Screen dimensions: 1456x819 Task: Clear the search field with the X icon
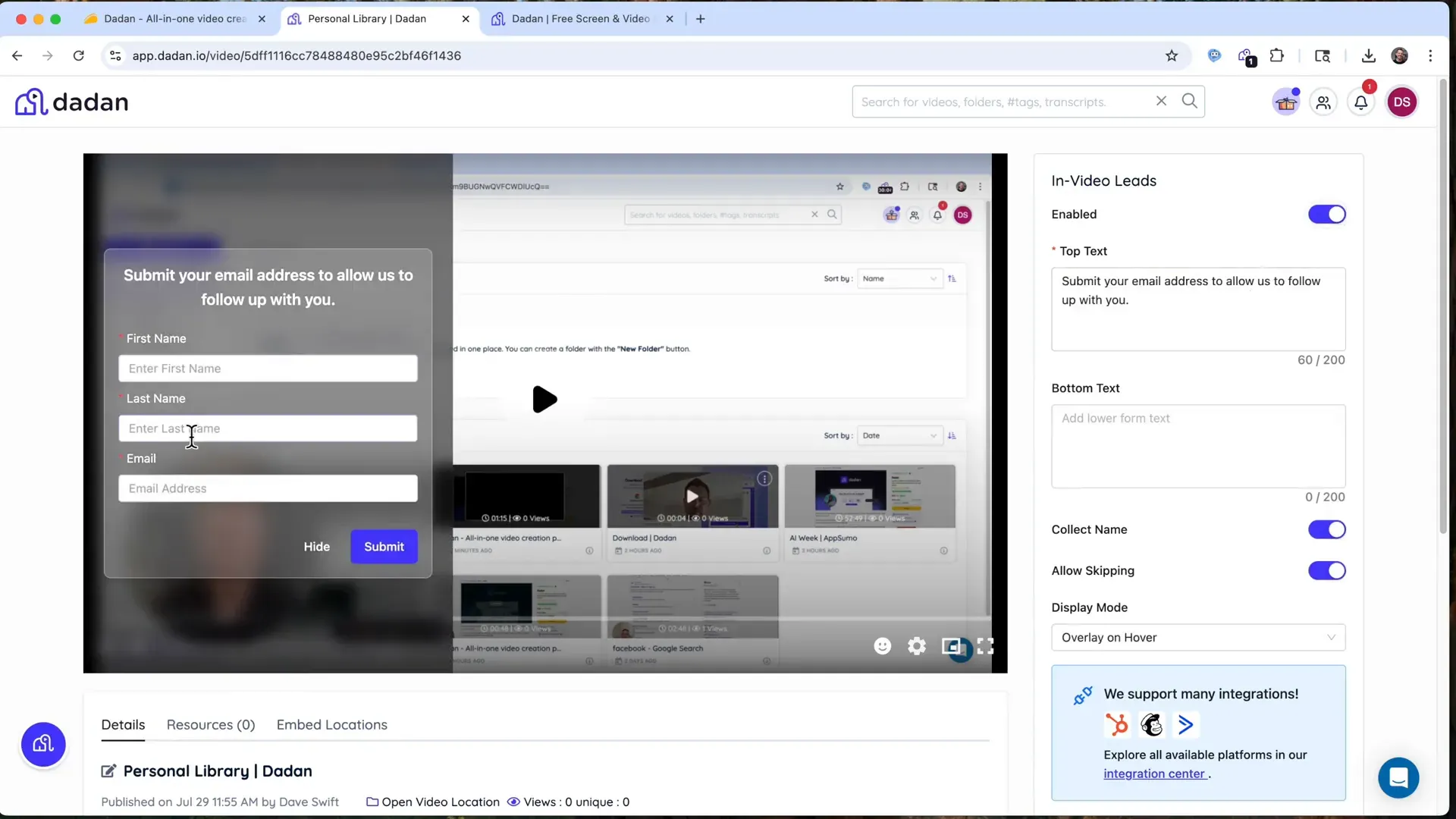tap(1161, 101)
